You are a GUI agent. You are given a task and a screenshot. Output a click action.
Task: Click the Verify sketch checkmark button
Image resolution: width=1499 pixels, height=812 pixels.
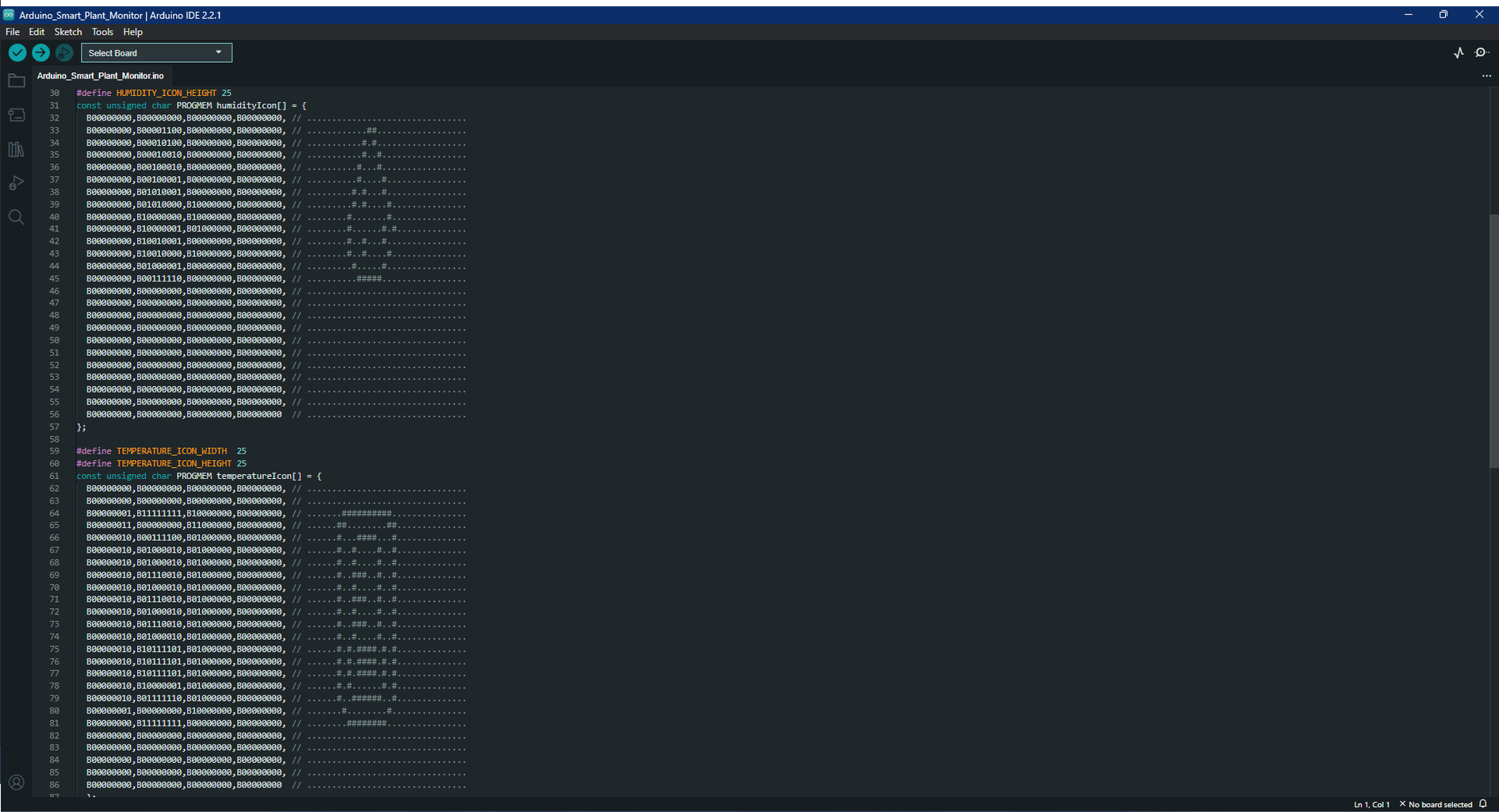[17, 52]
